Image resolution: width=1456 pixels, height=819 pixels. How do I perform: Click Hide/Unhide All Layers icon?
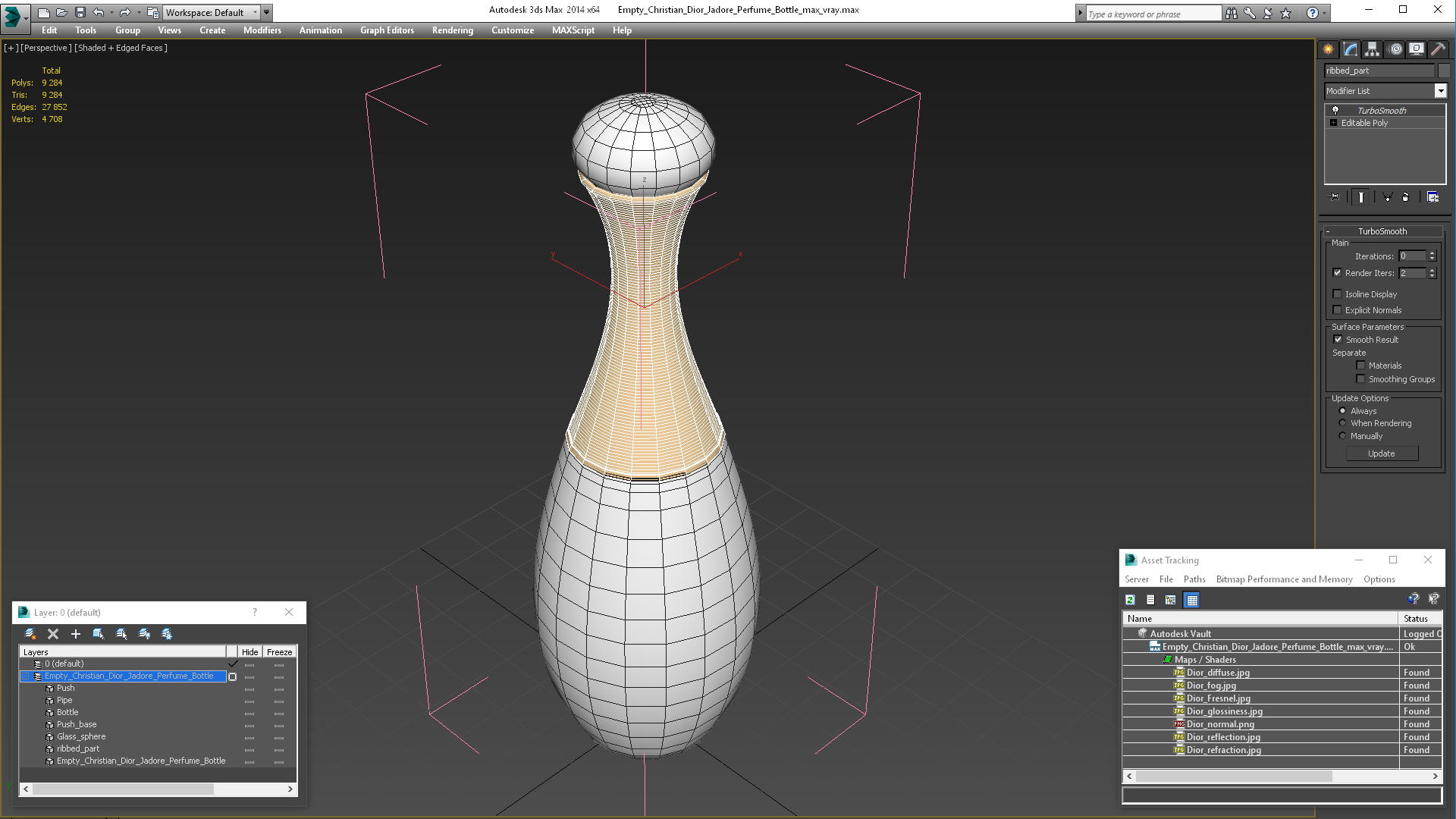point(144,634)
